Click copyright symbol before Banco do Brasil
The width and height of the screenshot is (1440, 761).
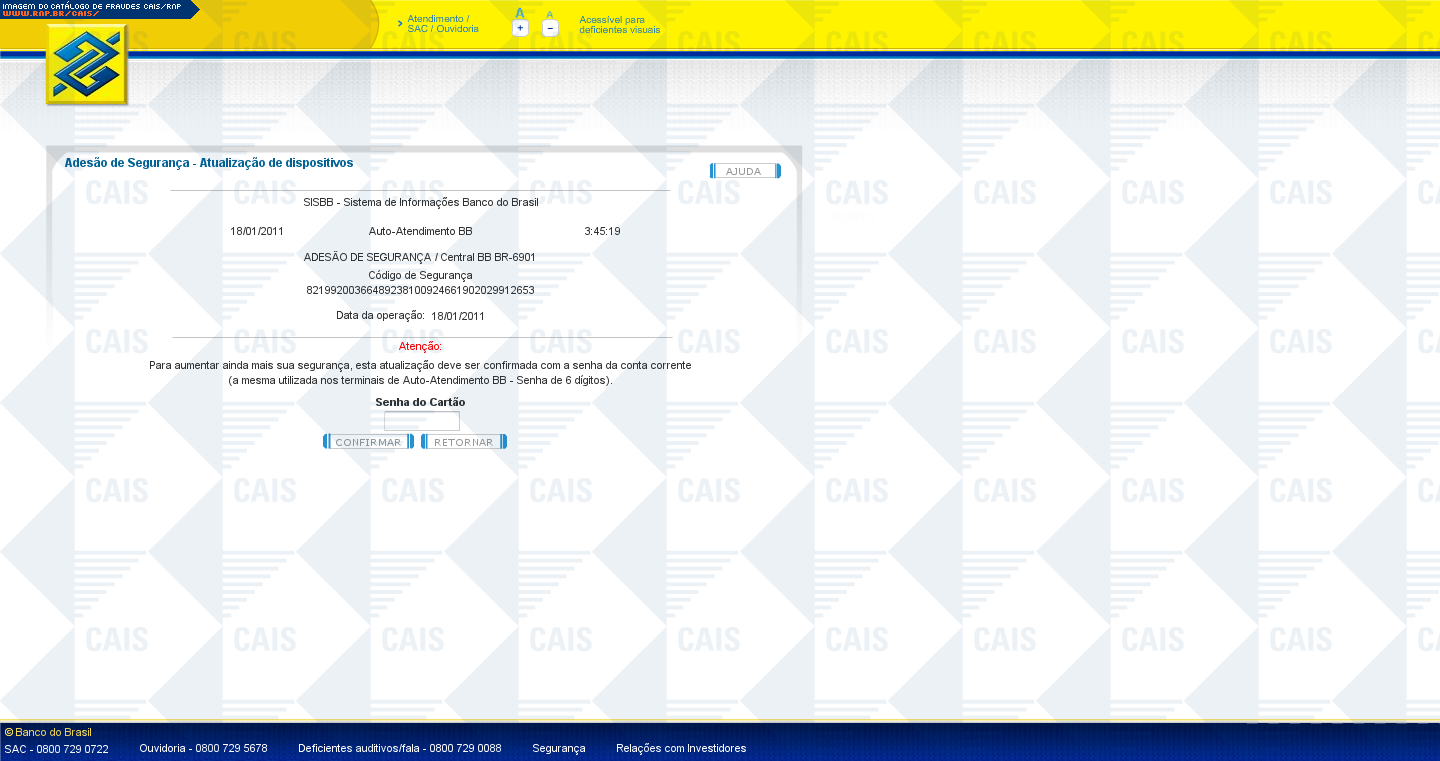(9, 732)
